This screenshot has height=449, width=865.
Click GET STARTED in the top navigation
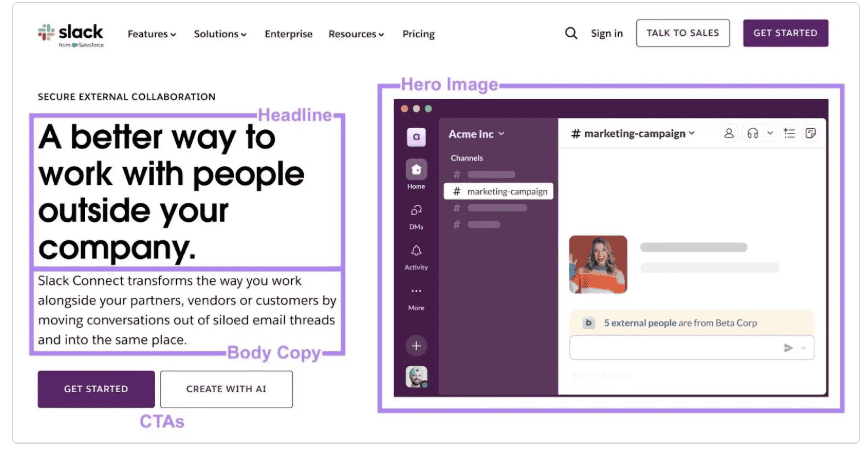[x=786, y=33]
